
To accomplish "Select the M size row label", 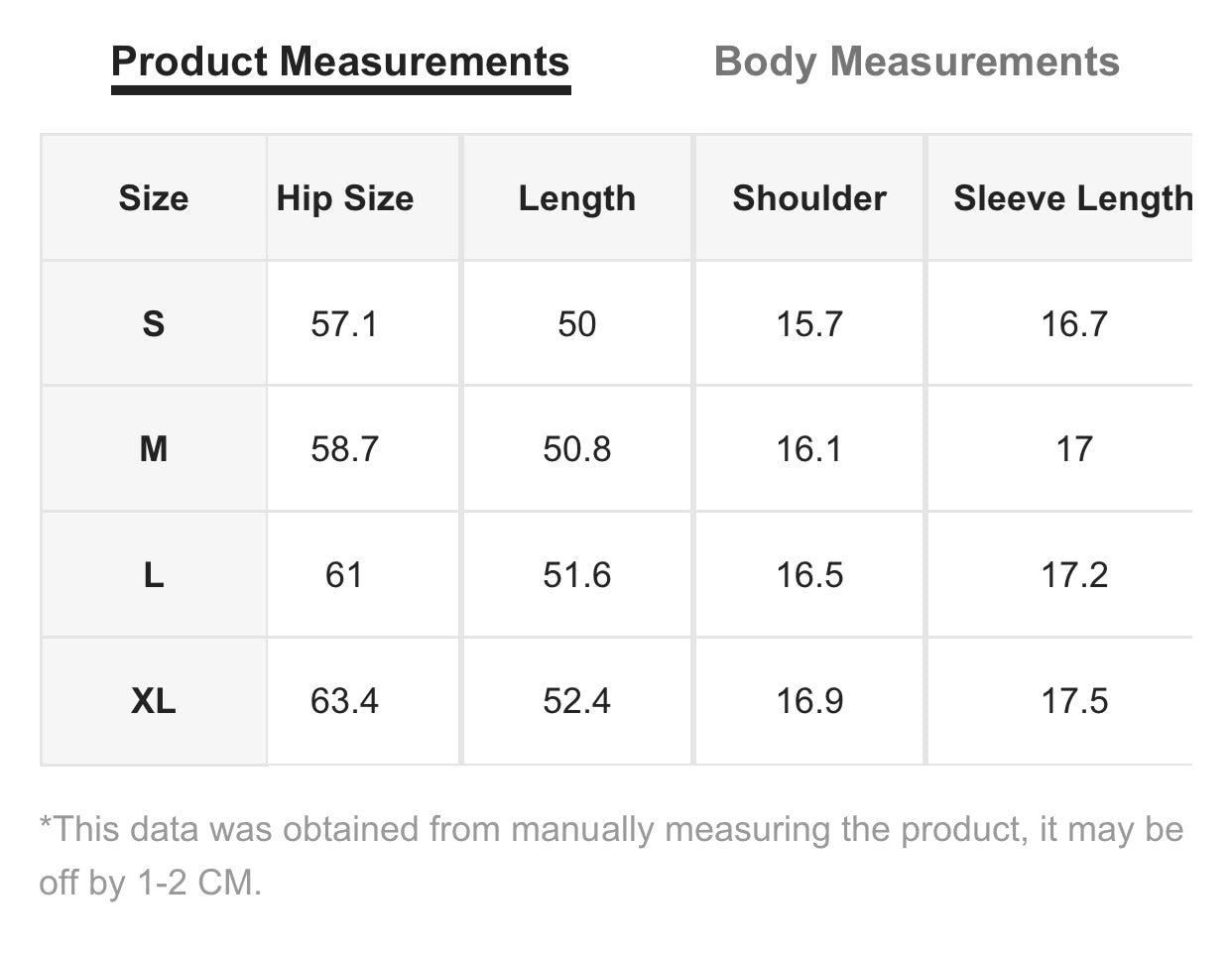I will click(x=154, y=449).
